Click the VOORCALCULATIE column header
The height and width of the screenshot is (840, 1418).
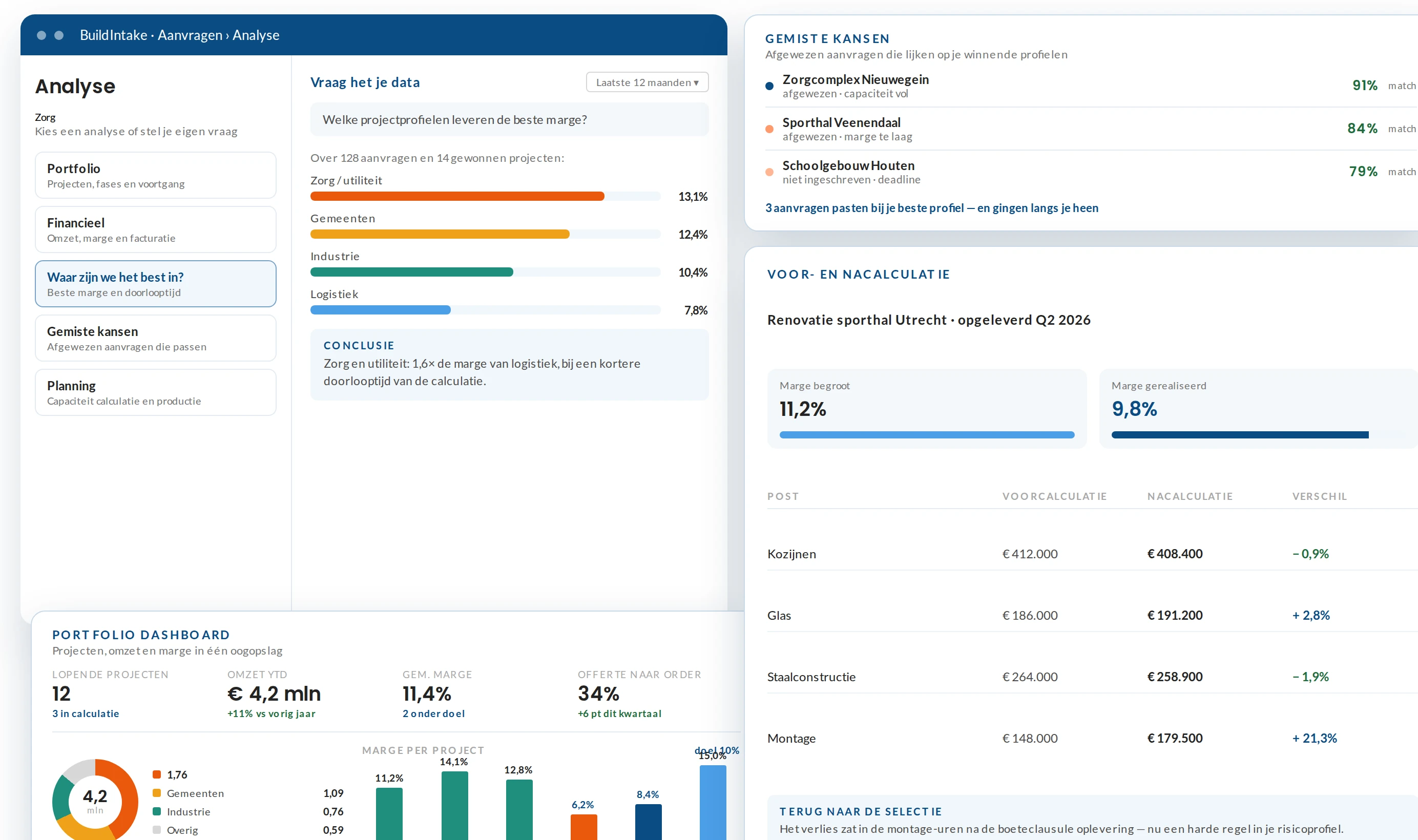(x=1054, y=496)
